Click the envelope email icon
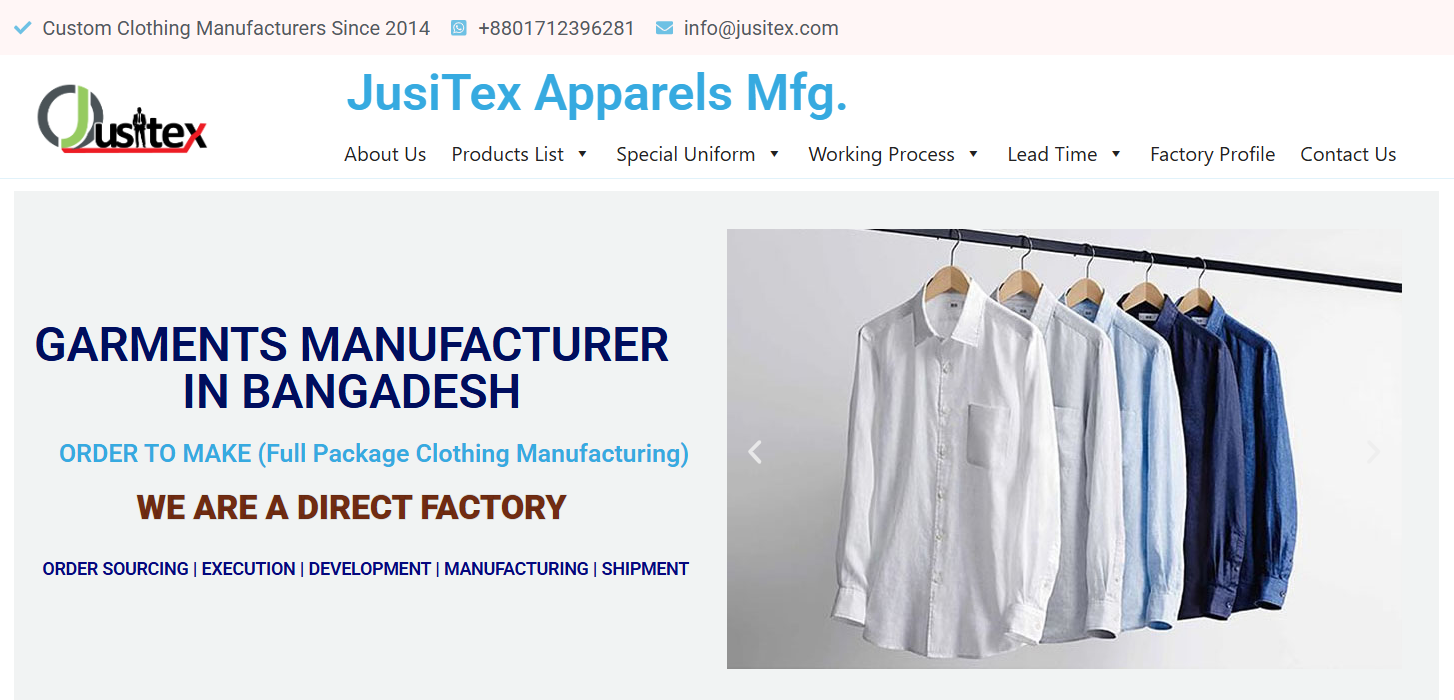1454x700 pixels. (x=664, y=28)
